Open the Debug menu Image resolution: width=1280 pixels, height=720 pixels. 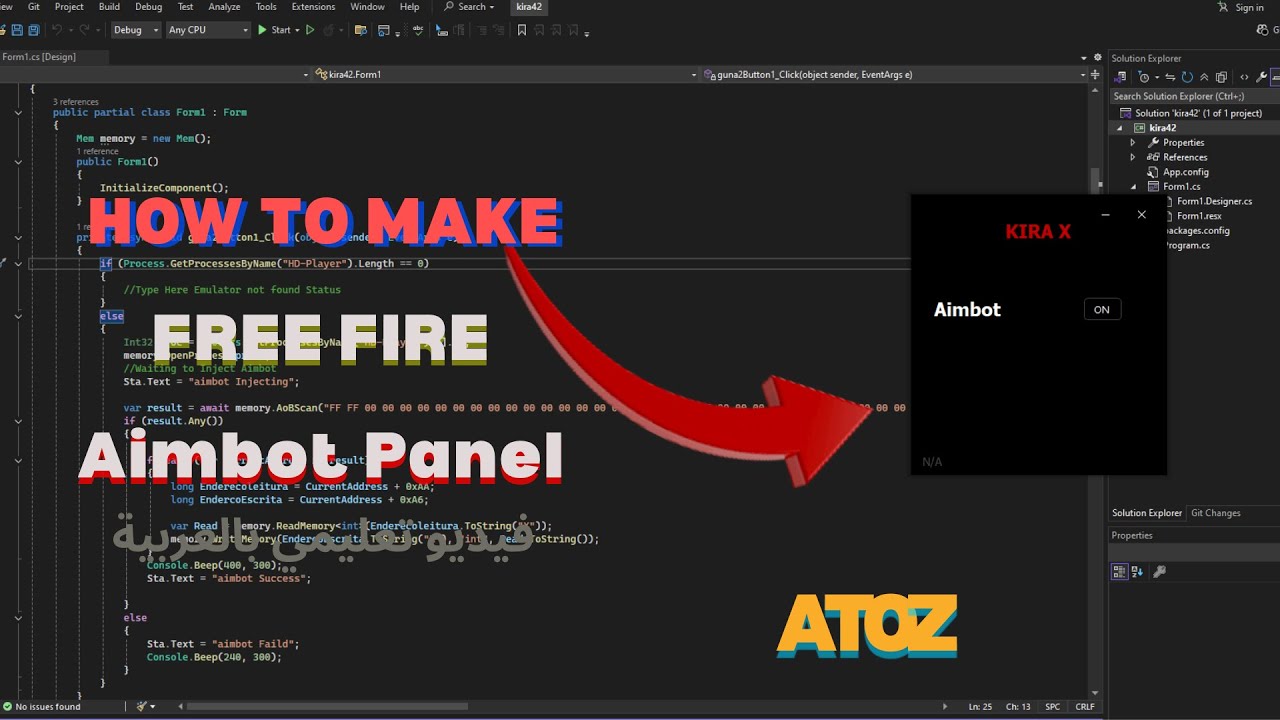[x=148, y=7]
